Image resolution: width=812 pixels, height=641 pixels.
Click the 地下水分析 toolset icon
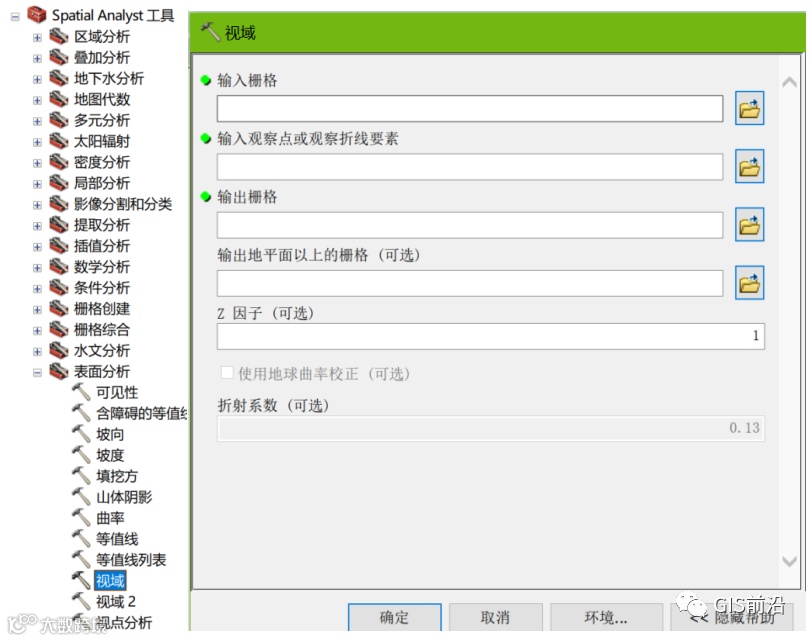pyautogui.click(x=59, y=78)
